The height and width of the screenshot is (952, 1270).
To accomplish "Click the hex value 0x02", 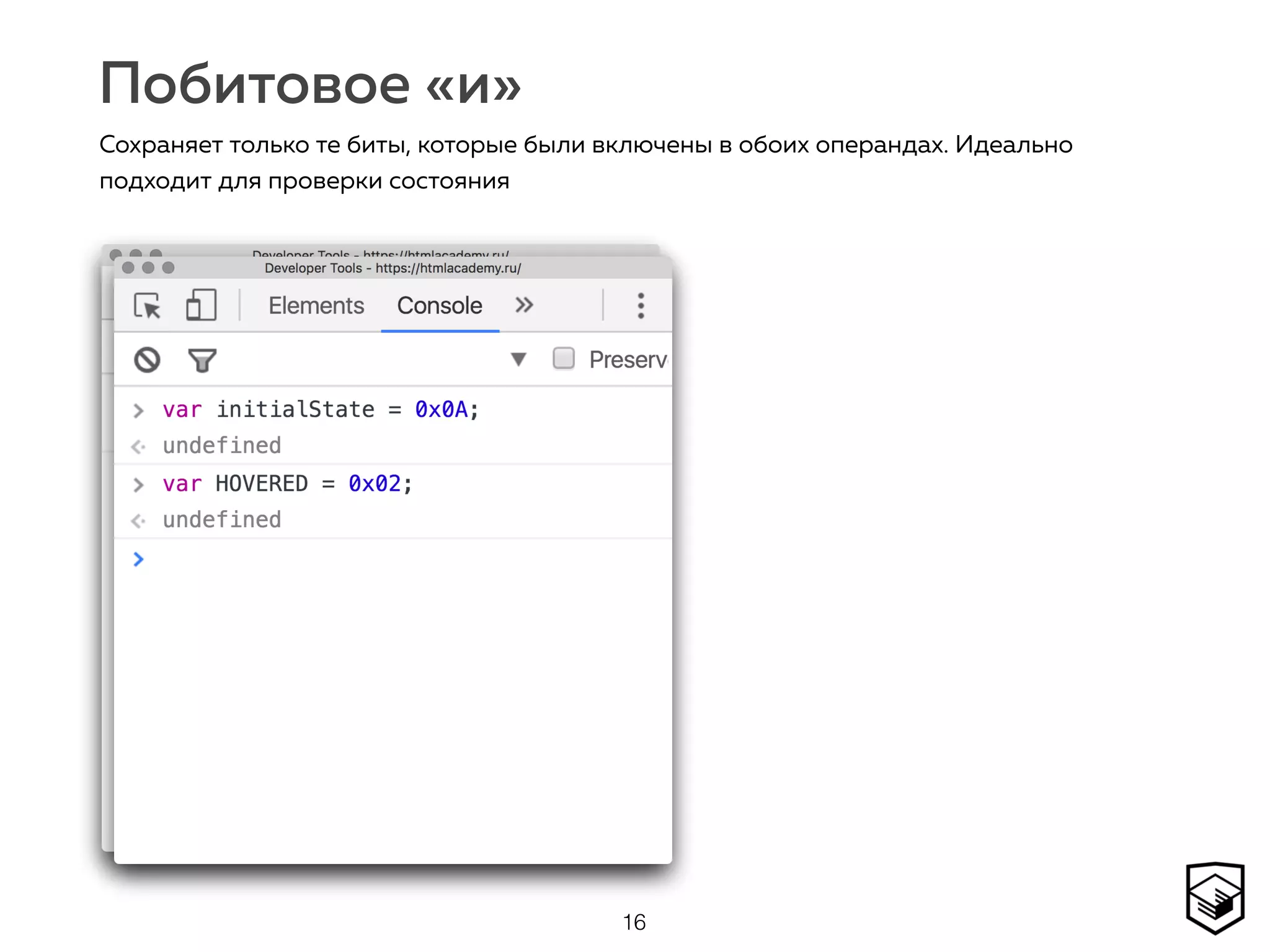I will pos(375,484).
